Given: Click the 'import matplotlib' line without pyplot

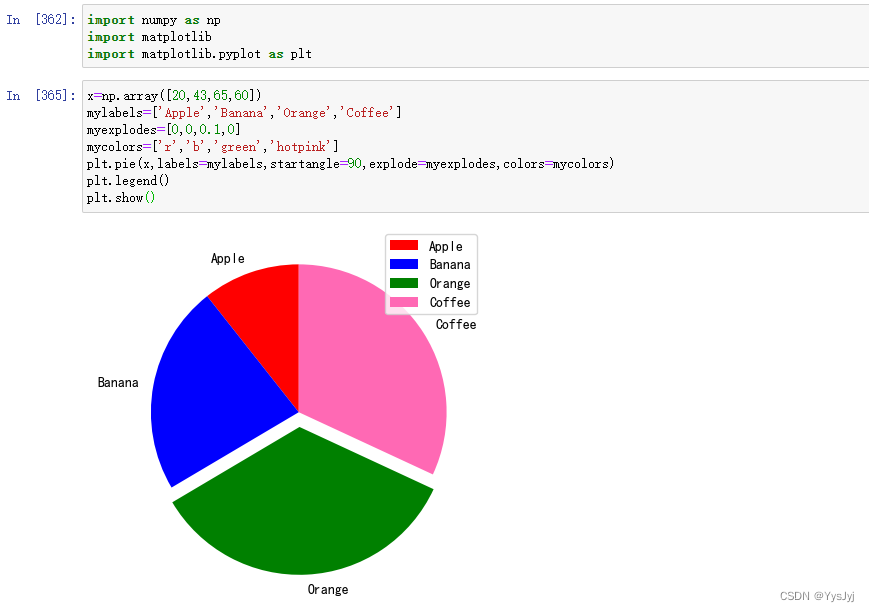Looking at the screenshot, I should [149, 37].
